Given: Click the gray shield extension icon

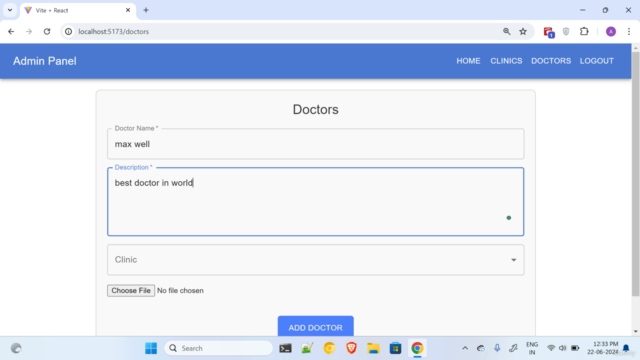Looking at the screenshot, I should (x=566, y=31).
